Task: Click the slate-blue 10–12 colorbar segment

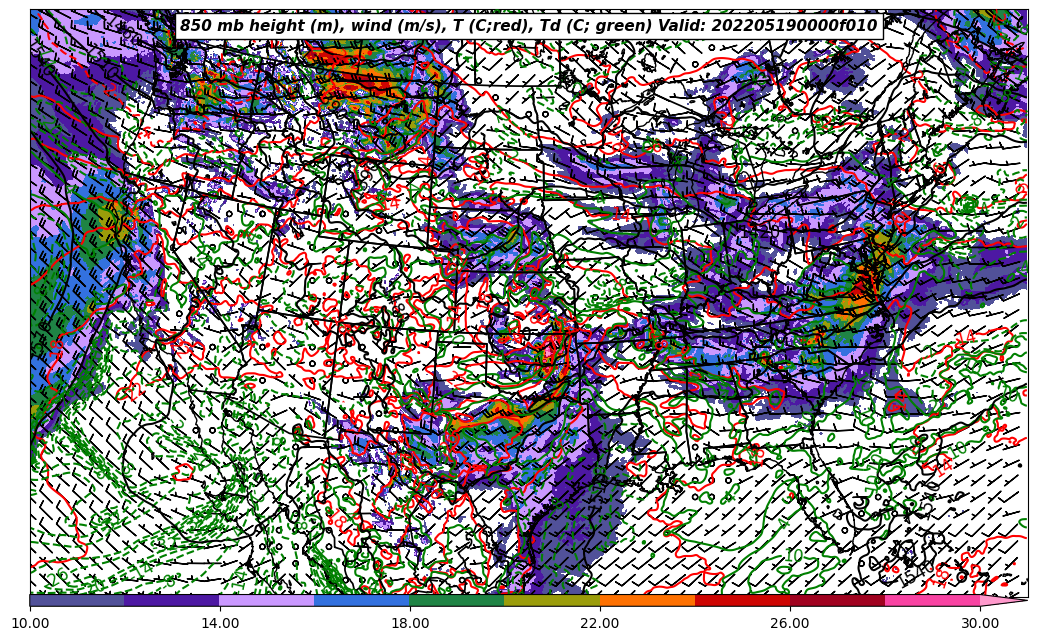Action: (x=77, y=600)
